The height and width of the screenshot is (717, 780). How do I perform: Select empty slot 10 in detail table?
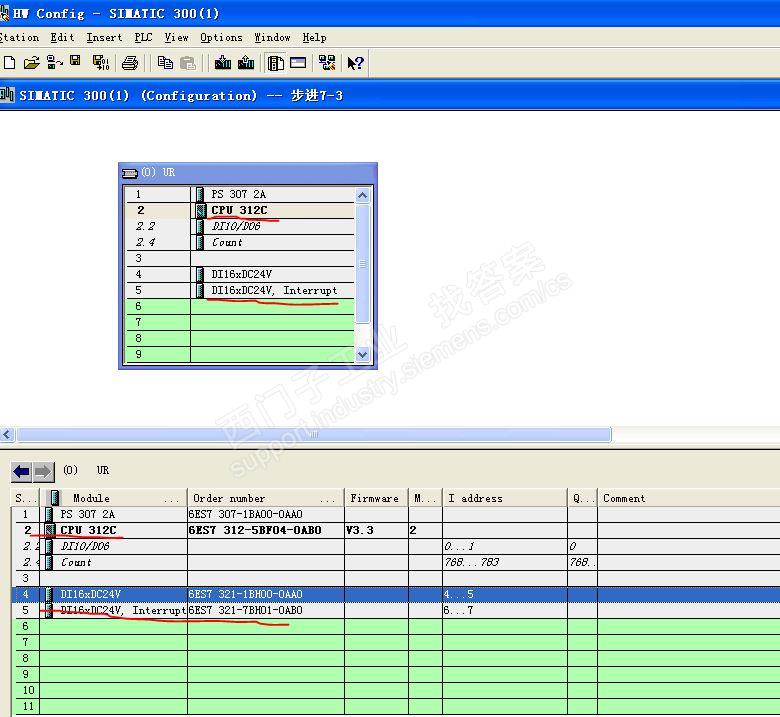[x=395, y=691]
